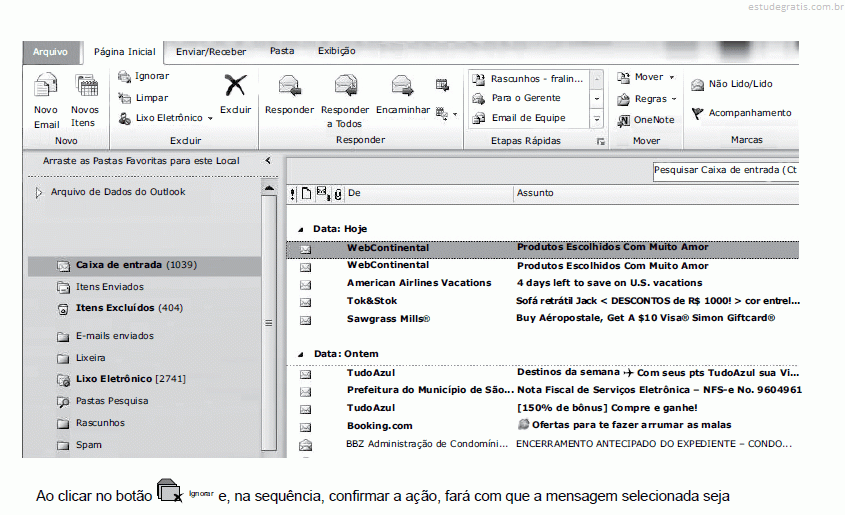Click opened envelope icon of BBZ Administração message
Viewport: 845px width, 515px height.
(306, 444)
